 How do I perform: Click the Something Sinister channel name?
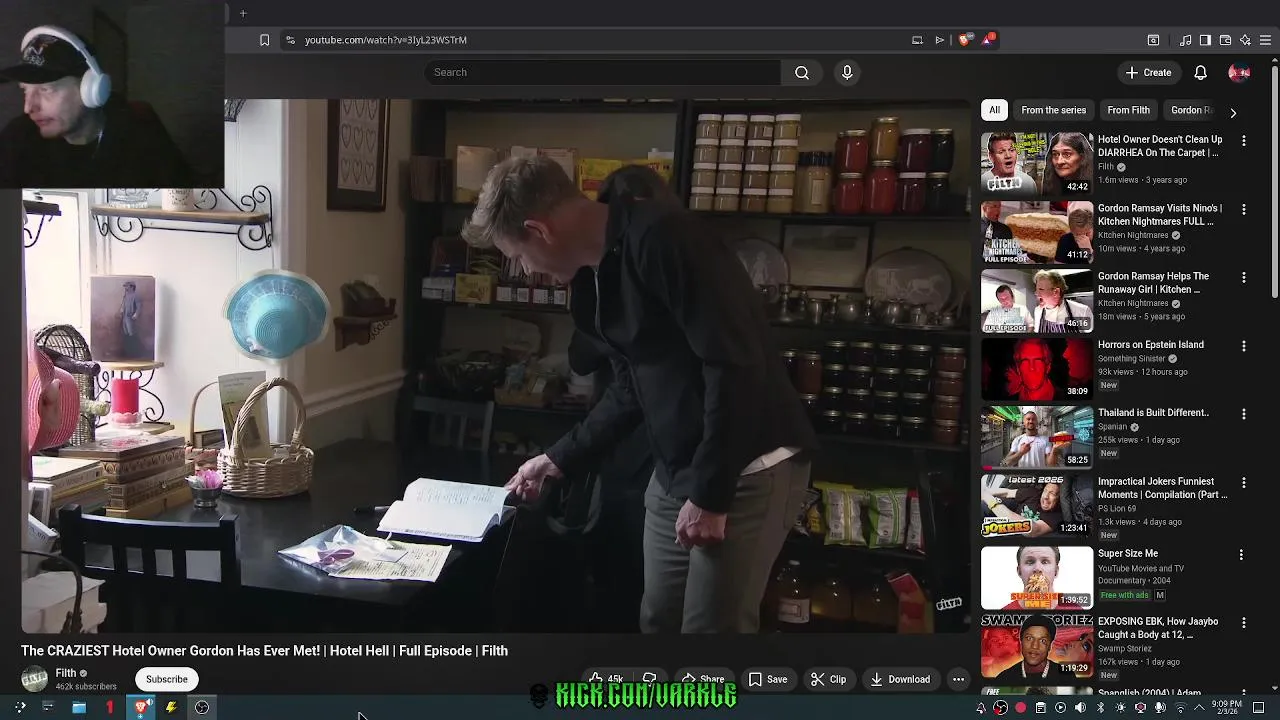(x=1131, y=358)
